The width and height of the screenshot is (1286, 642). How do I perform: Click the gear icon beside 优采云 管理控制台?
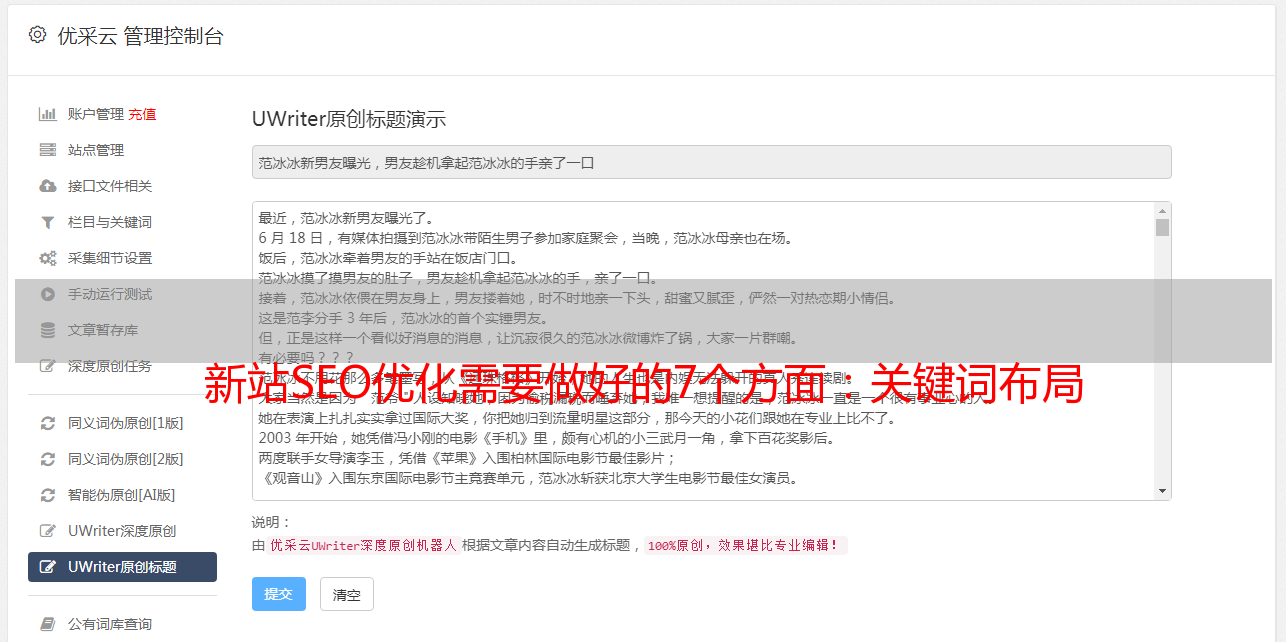pyautogui.click(x=38, y=35)
